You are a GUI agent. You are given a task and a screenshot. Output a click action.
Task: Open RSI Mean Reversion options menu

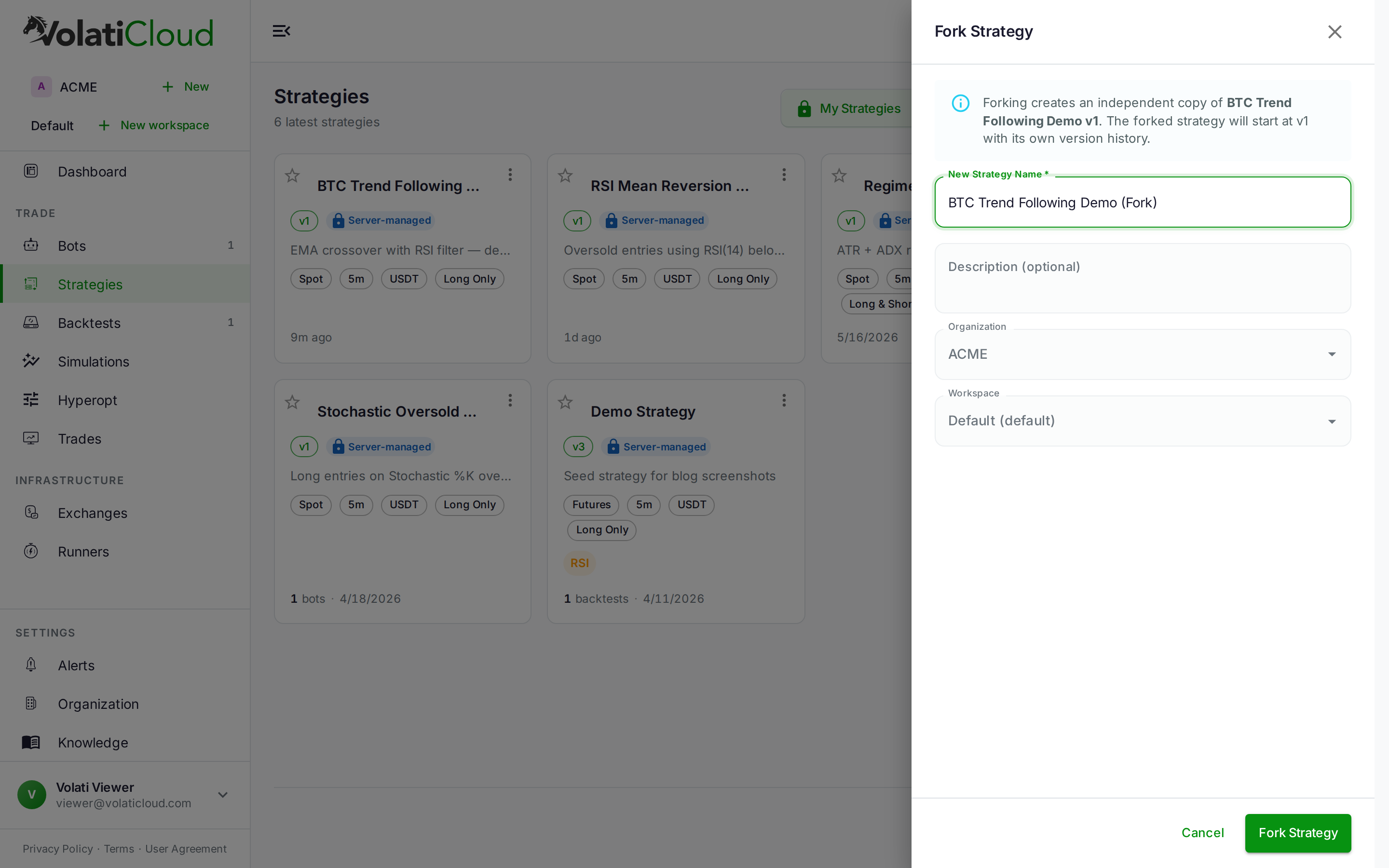783,175
